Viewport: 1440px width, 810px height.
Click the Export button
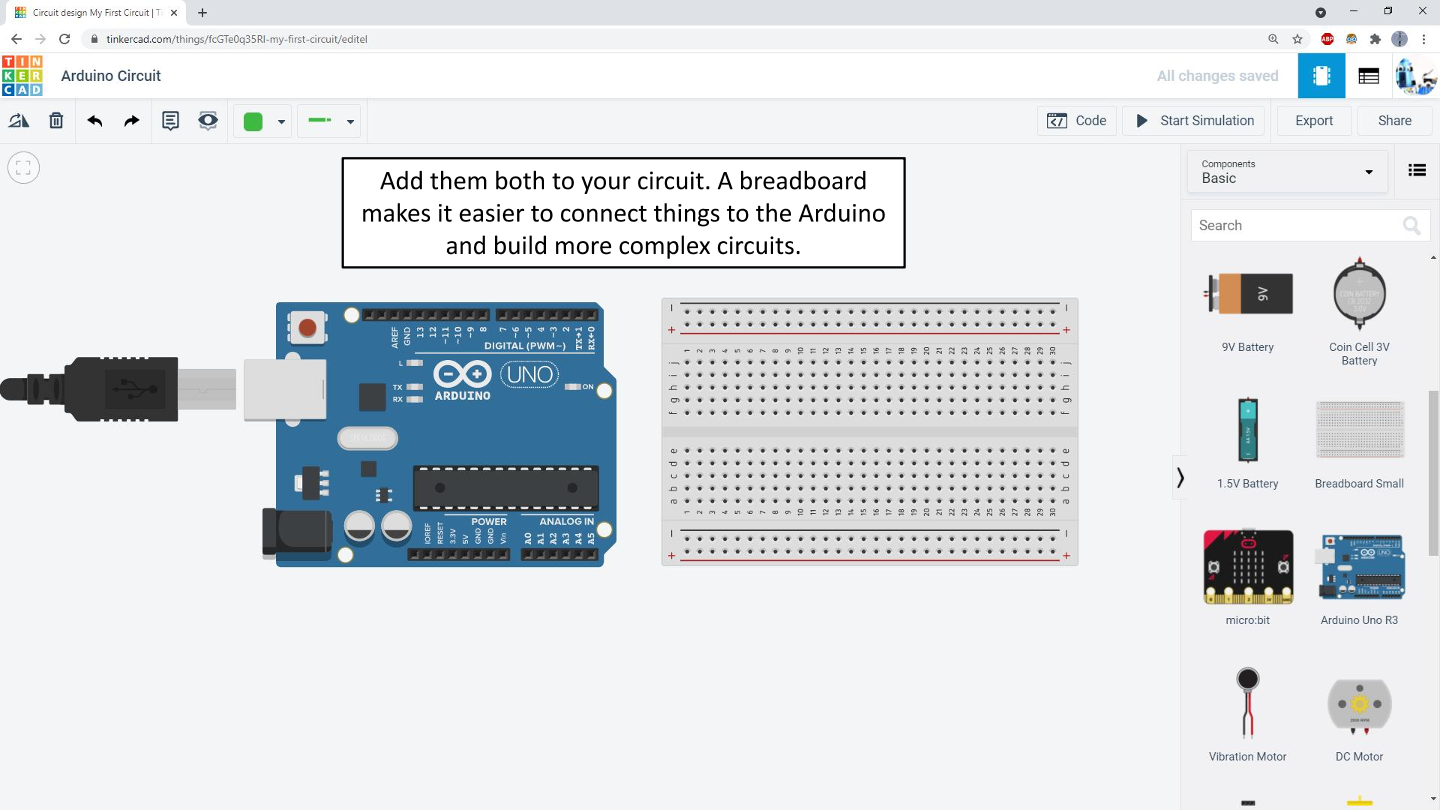pos(1313,121)
